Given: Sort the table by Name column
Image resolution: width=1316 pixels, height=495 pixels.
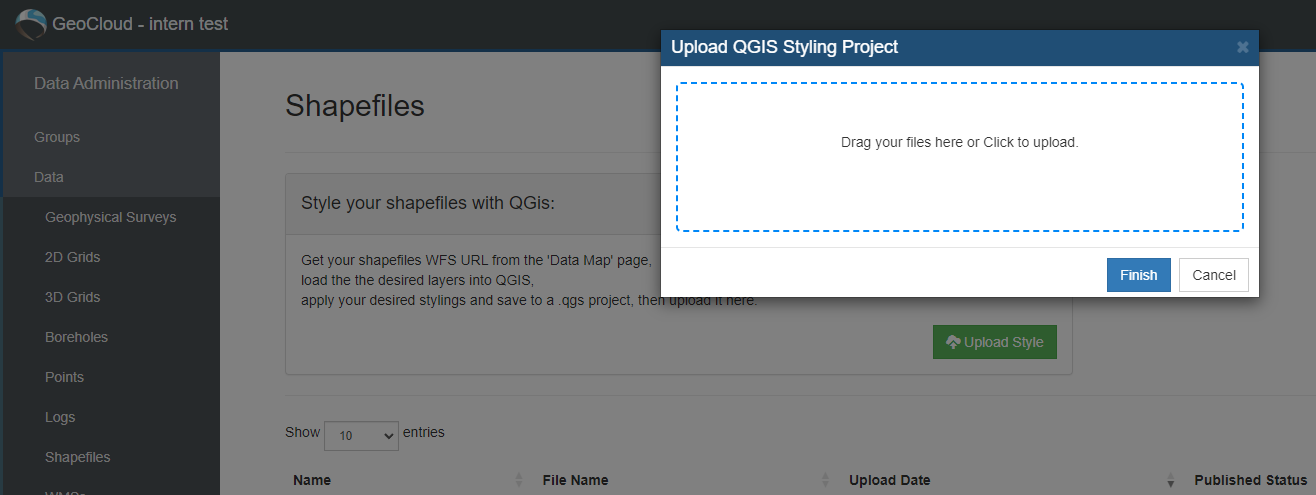Looking at the screenshot, I should pyautogui.click(x=408, y=480).
